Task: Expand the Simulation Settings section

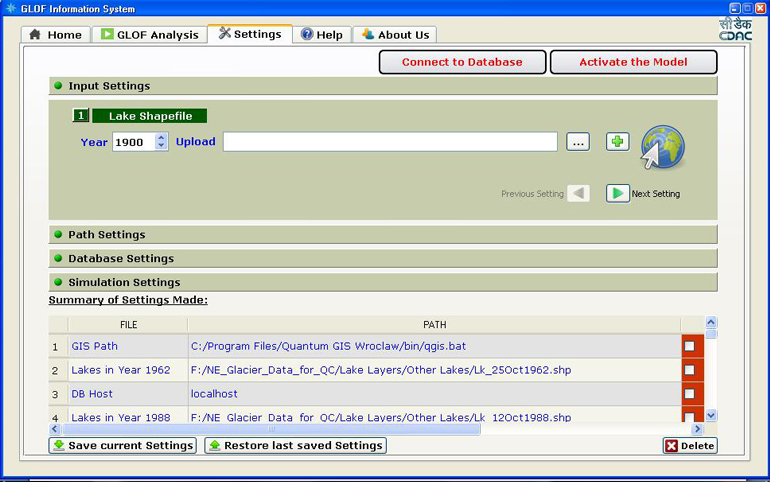Action: (x=124, y=283)
